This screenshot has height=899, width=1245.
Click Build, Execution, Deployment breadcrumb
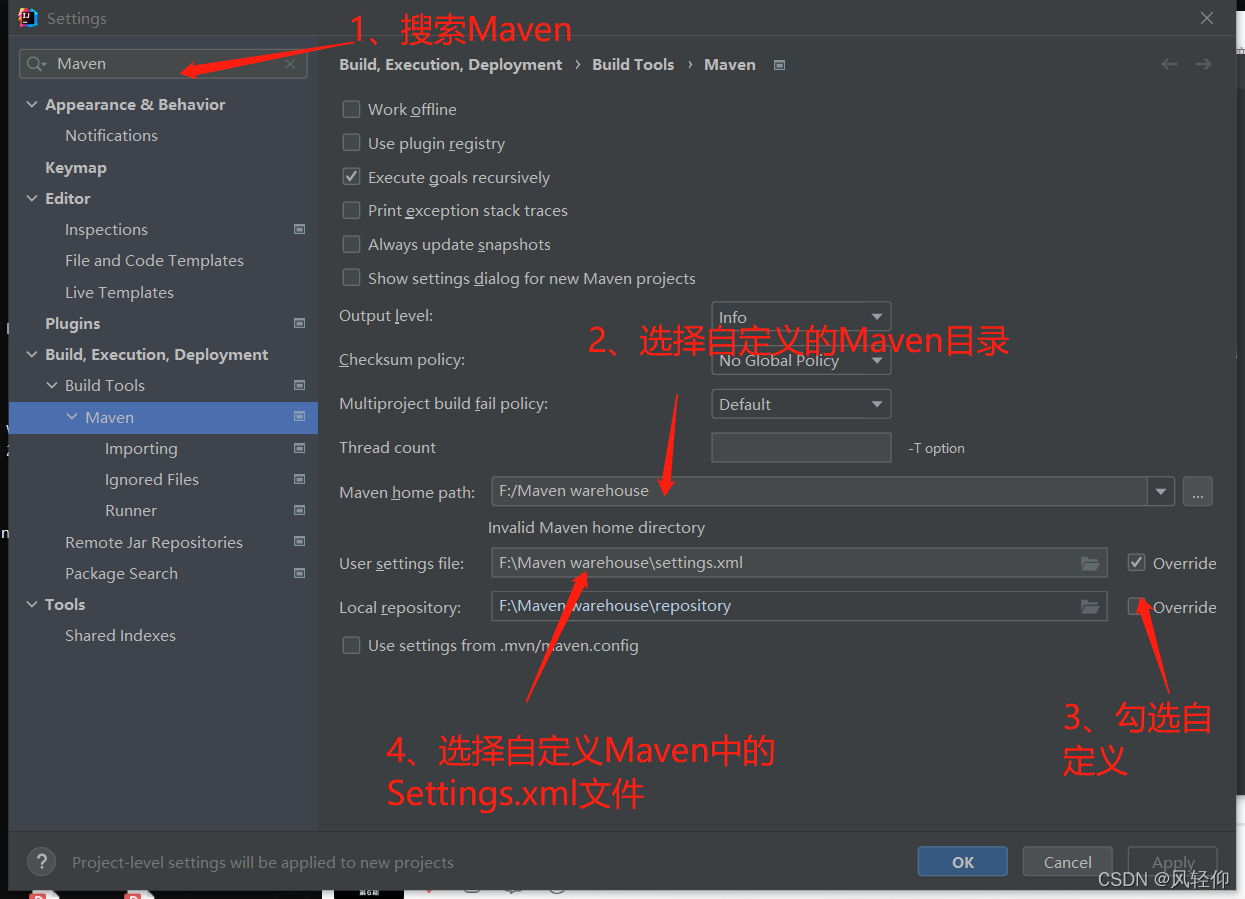click(x=450, y=64)
